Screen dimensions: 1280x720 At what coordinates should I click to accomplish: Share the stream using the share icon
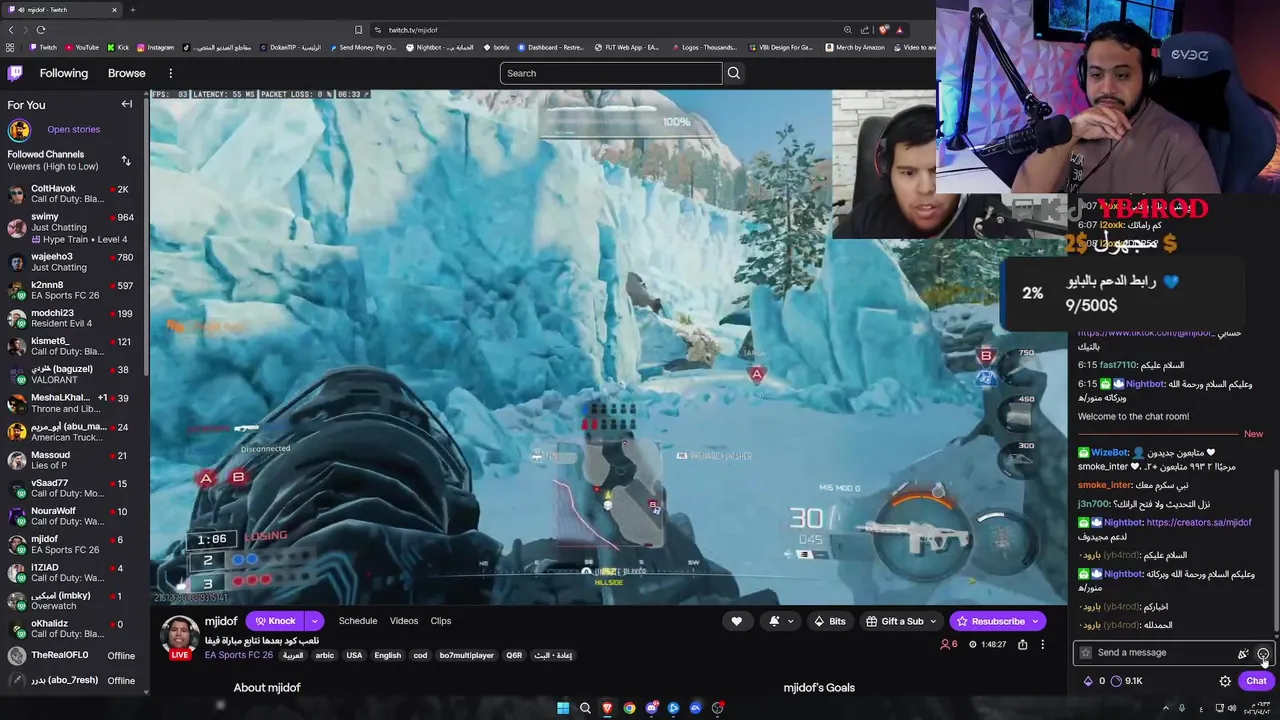pos(1022,645)
